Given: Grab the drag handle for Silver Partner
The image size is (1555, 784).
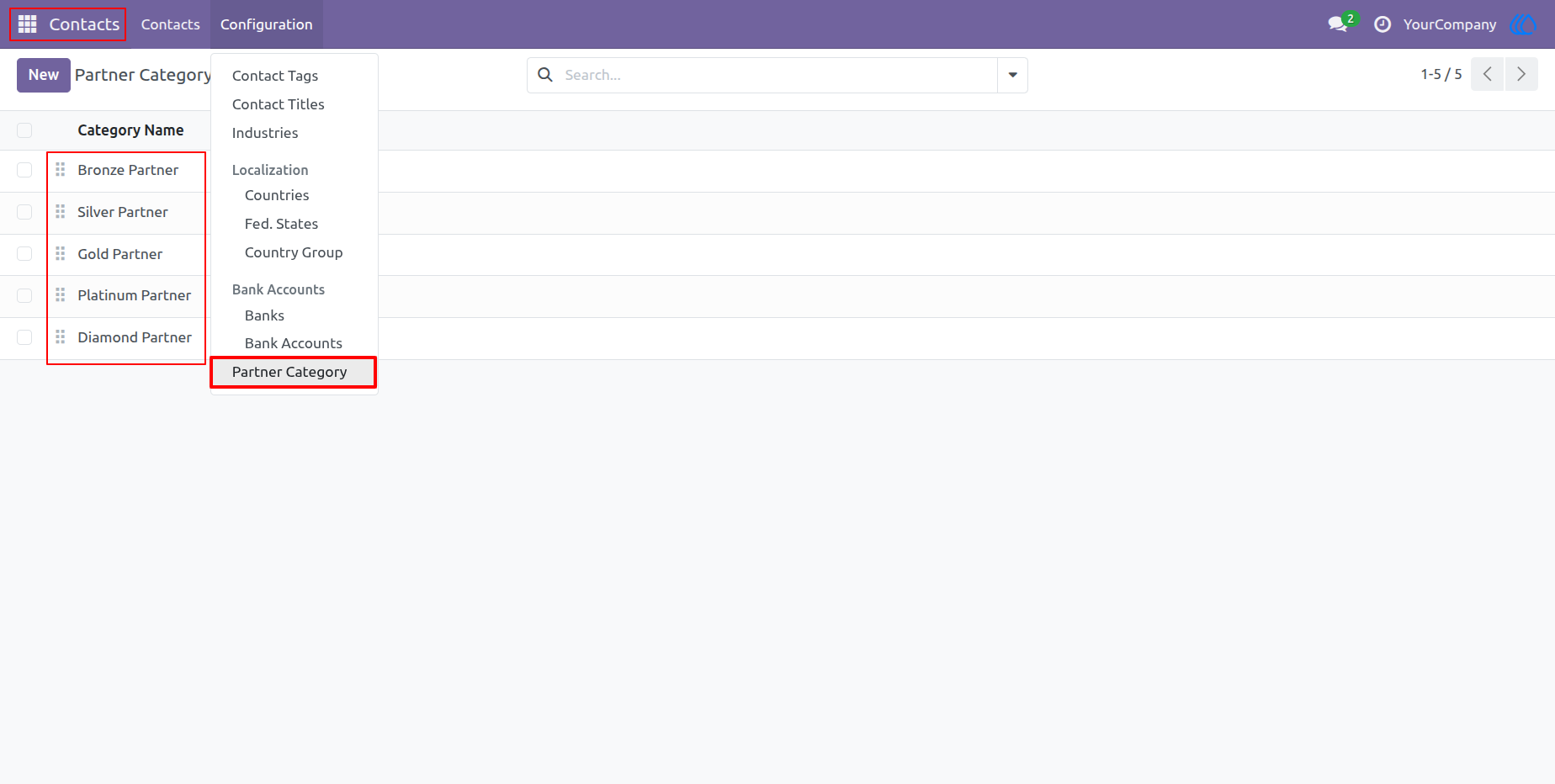Looking at the screenshot, I should click(x=60, y=212).
